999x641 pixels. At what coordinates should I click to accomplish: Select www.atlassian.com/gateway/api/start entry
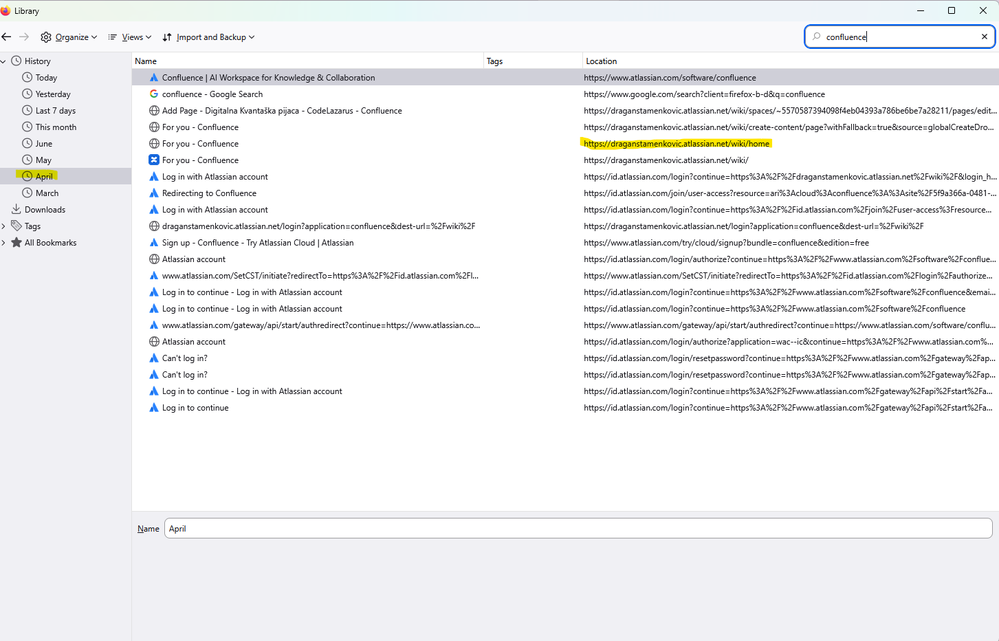click(x=565, y=325)
